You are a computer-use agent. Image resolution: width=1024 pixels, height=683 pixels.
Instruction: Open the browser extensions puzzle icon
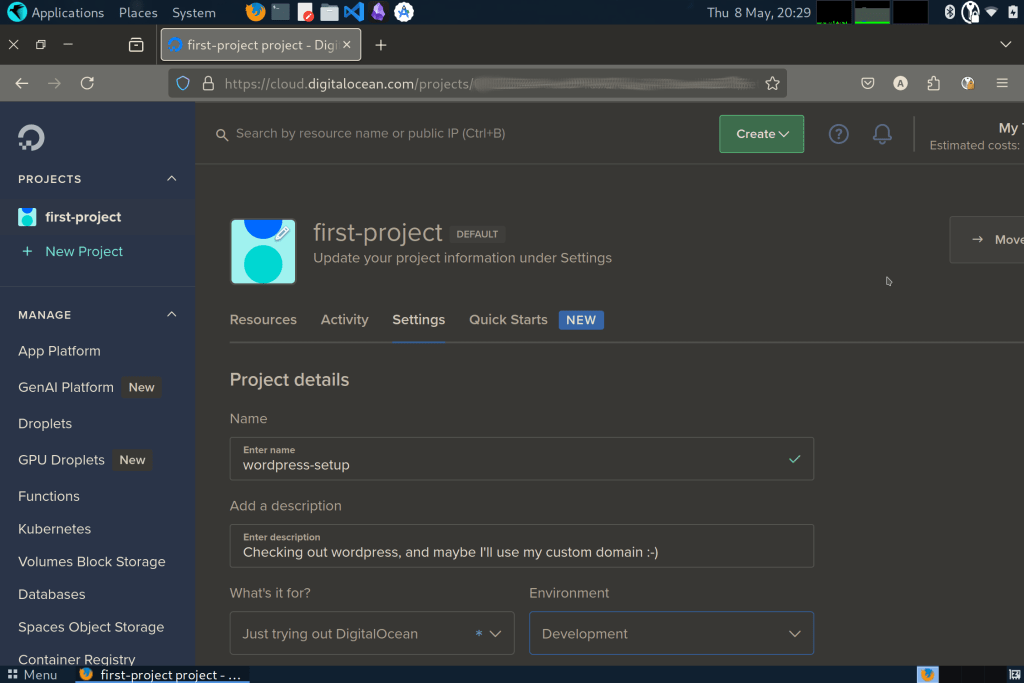933,83
